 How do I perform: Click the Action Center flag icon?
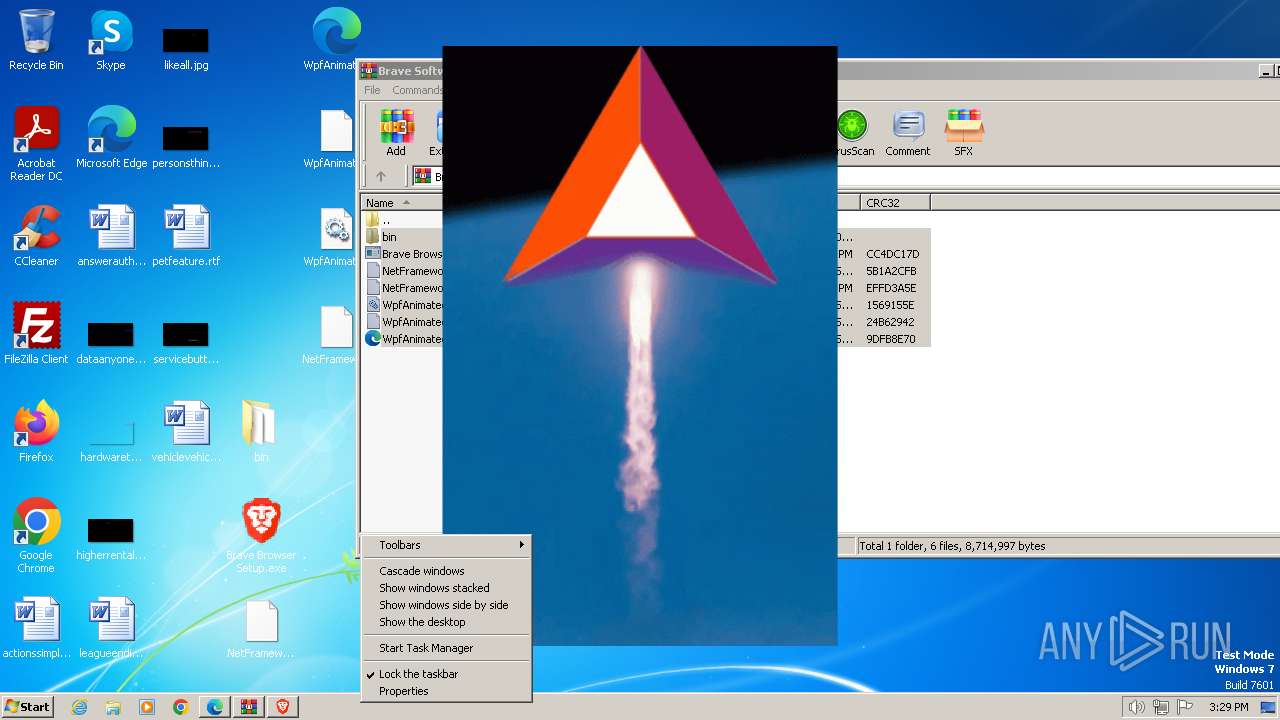pyautogui.click(x=1185, y=707)
